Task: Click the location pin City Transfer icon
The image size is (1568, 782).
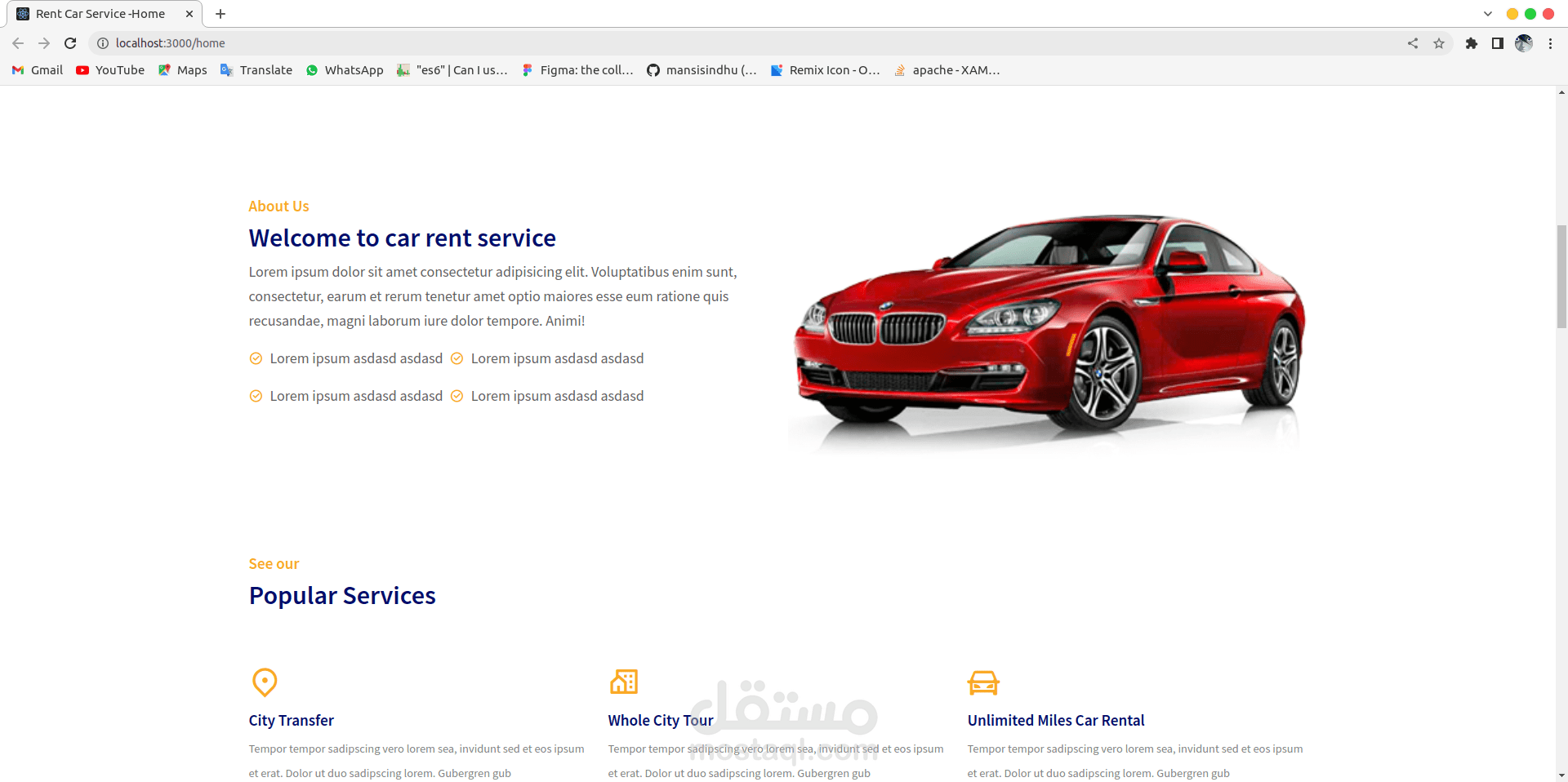Action: [265, 682]
